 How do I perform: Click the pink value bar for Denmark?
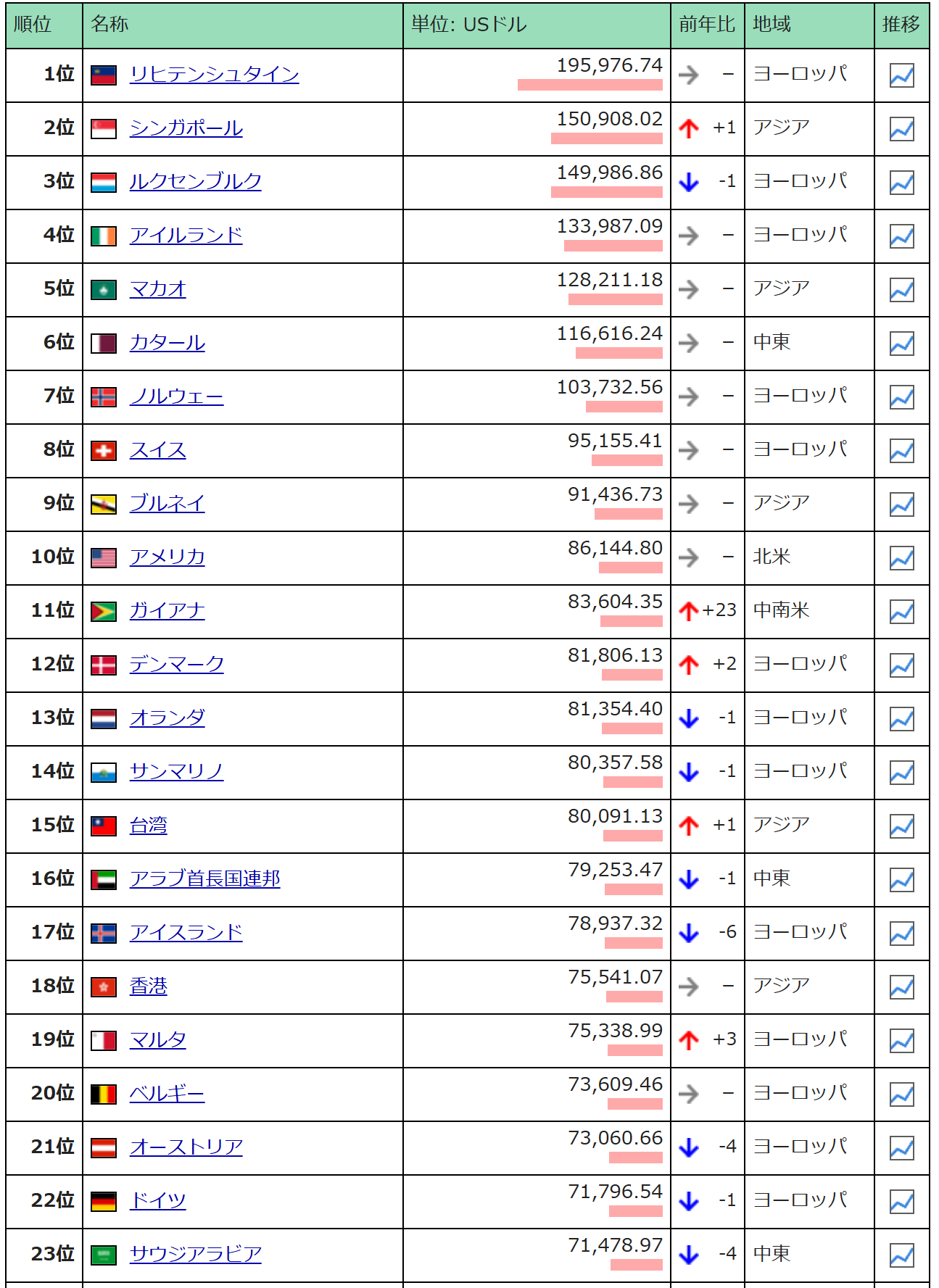click(632, 675)
